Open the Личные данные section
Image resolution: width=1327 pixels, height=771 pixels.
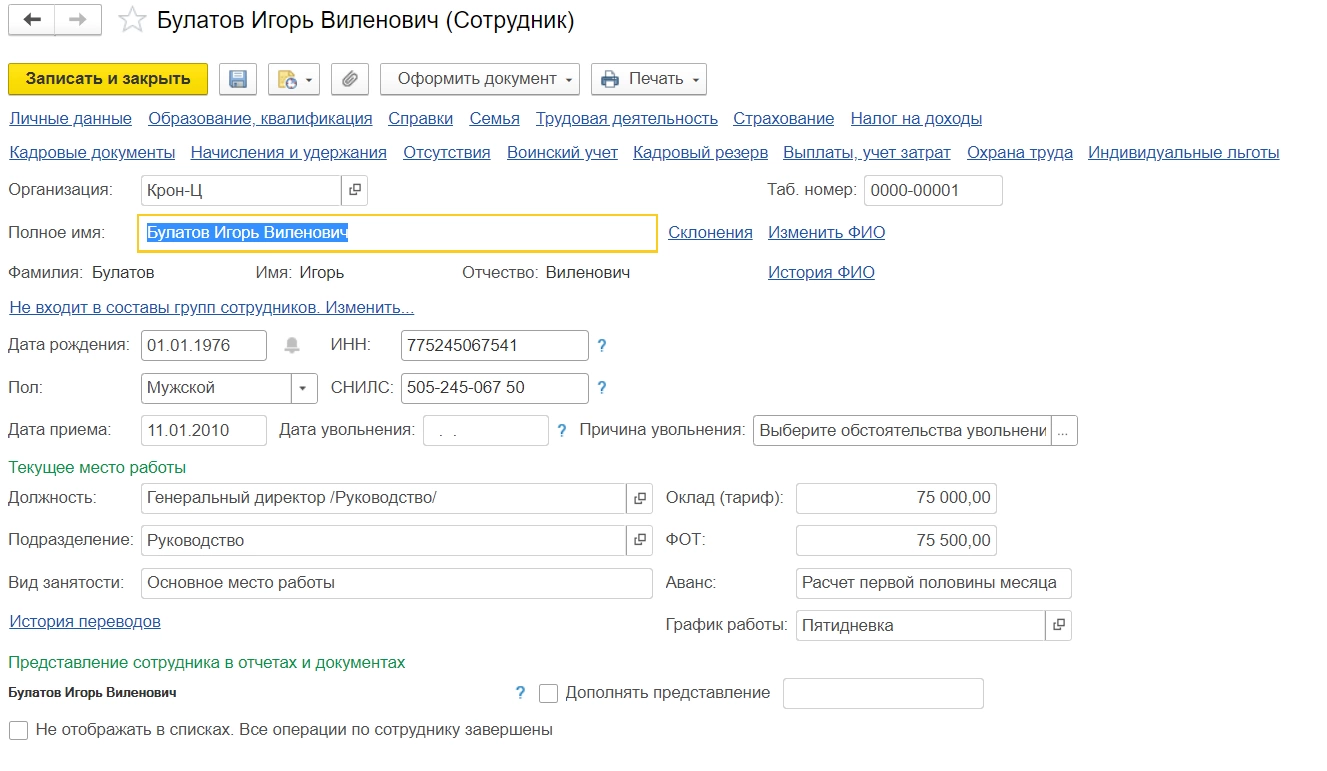70,118
